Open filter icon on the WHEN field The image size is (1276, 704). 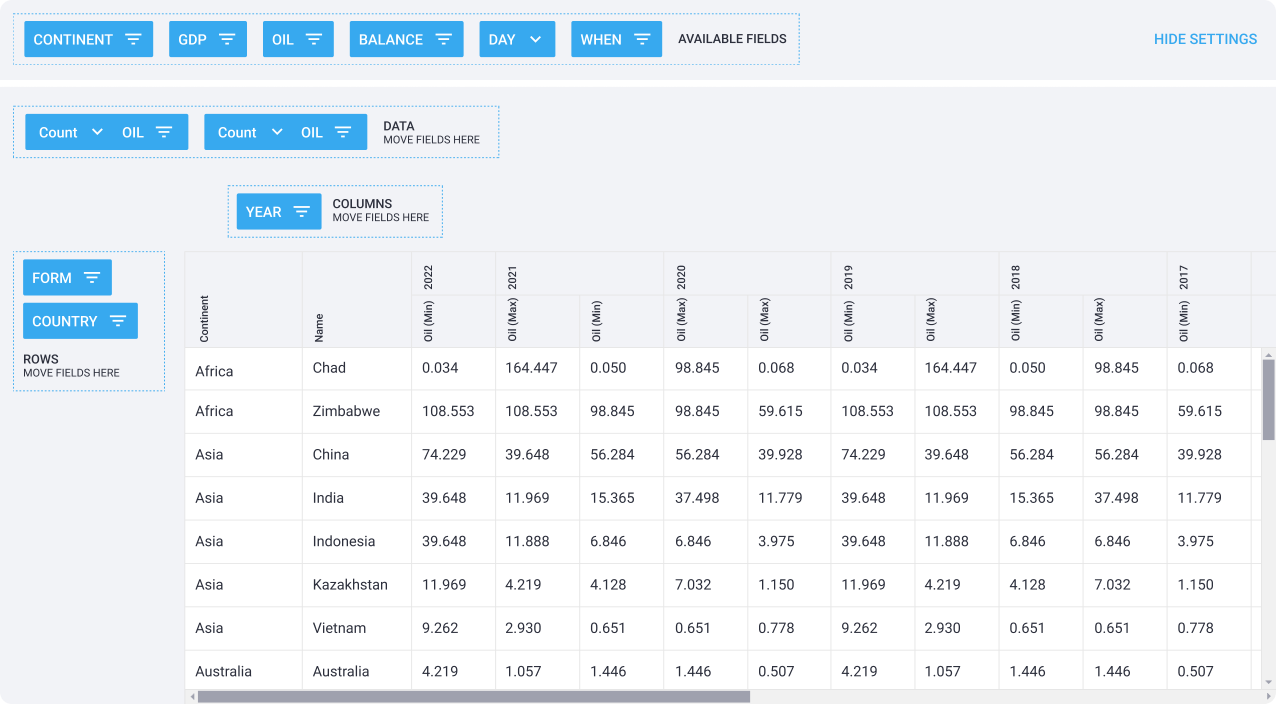642,40
